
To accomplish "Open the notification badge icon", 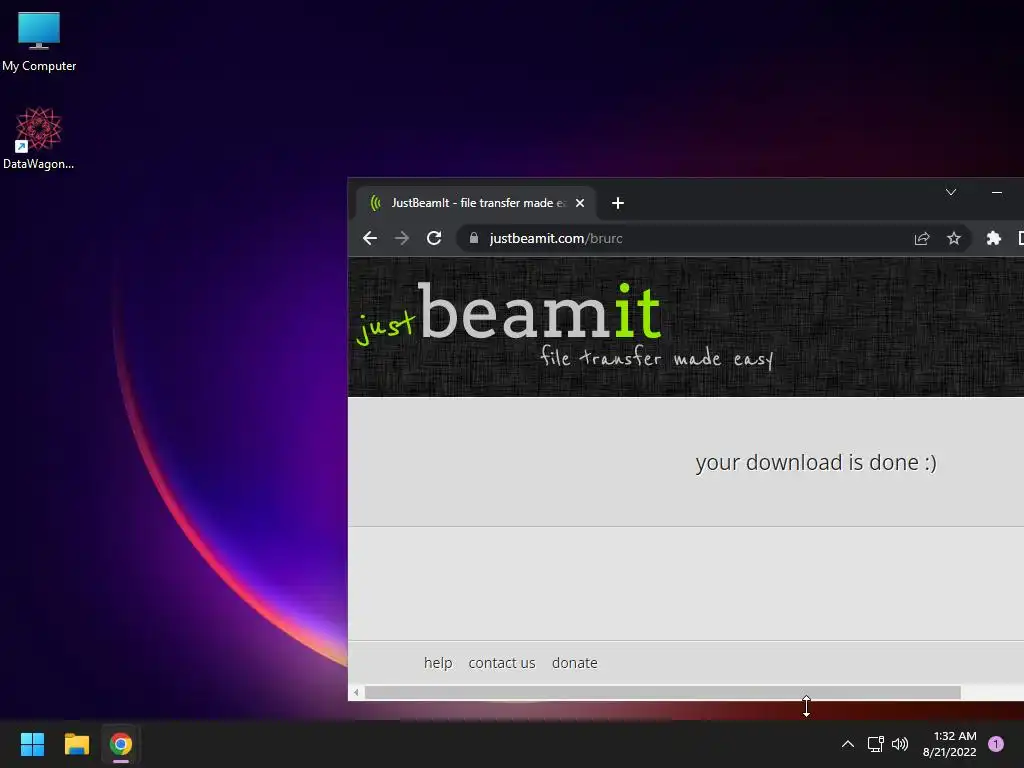I will click(995, 744).
